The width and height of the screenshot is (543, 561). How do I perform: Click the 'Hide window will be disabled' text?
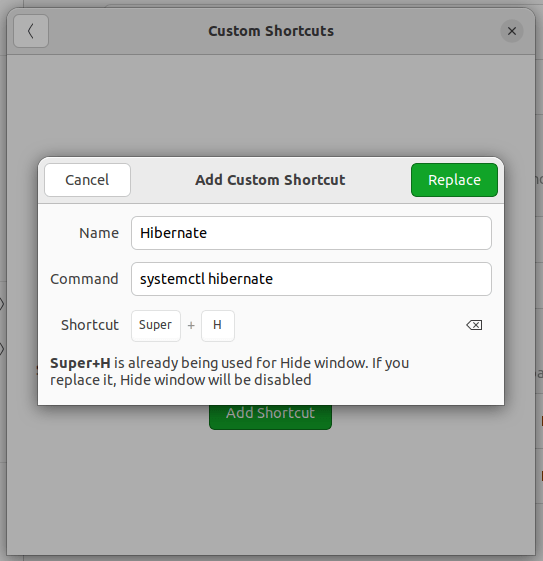215,380
